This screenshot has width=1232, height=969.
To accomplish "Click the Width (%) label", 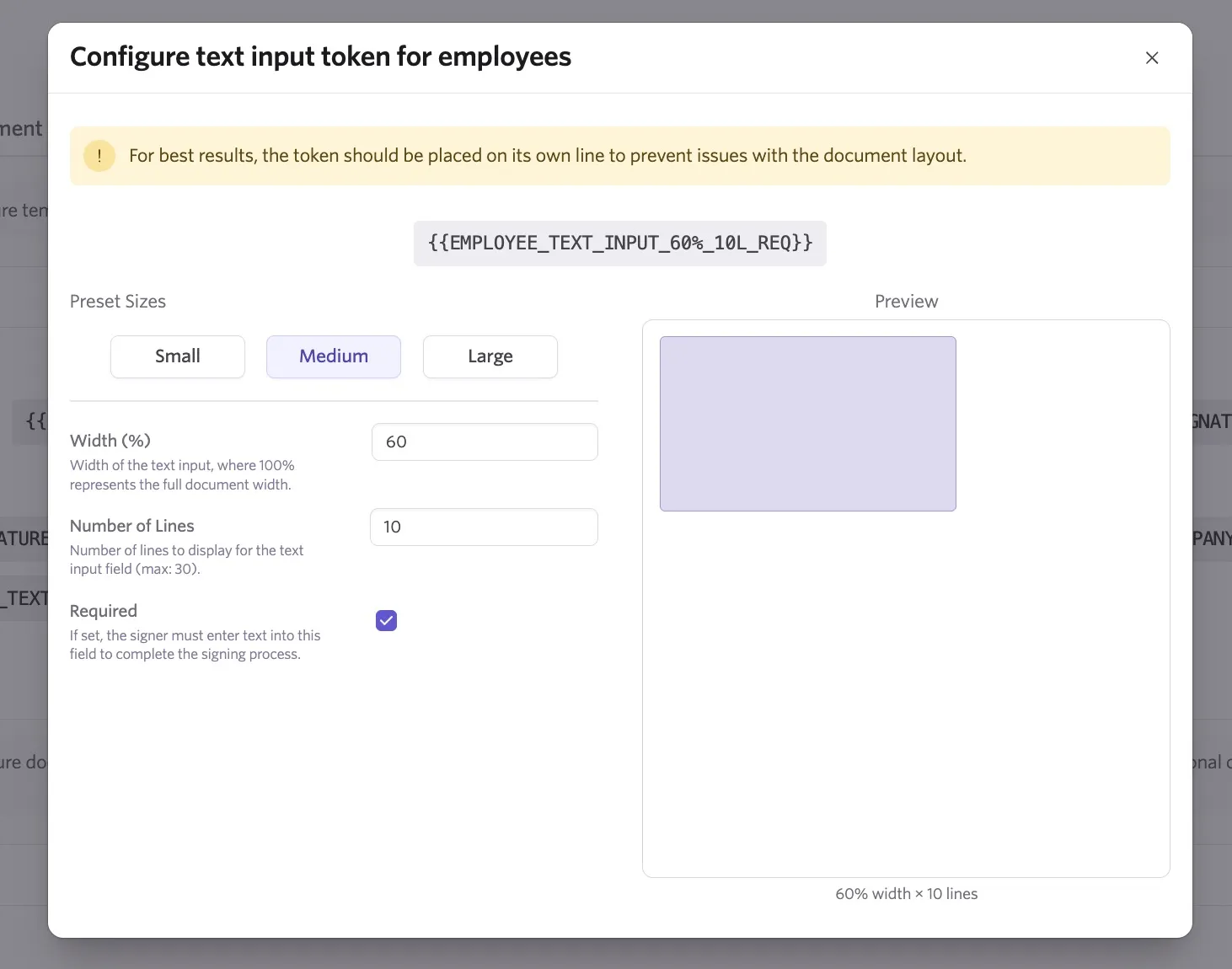I will [110, 441].
